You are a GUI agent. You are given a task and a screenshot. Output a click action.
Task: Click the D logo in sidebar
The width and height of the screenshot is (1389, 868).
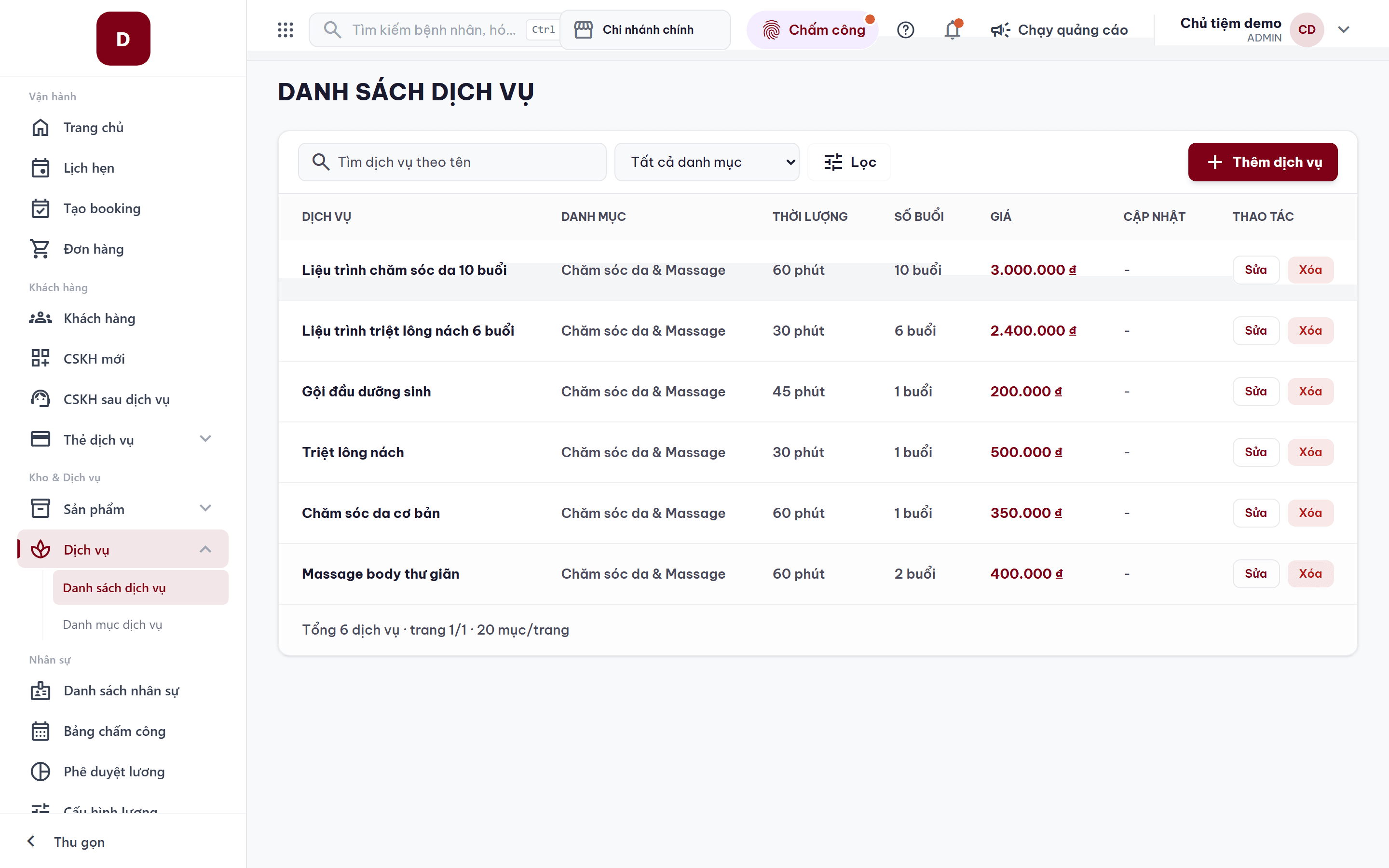(123, 39)
